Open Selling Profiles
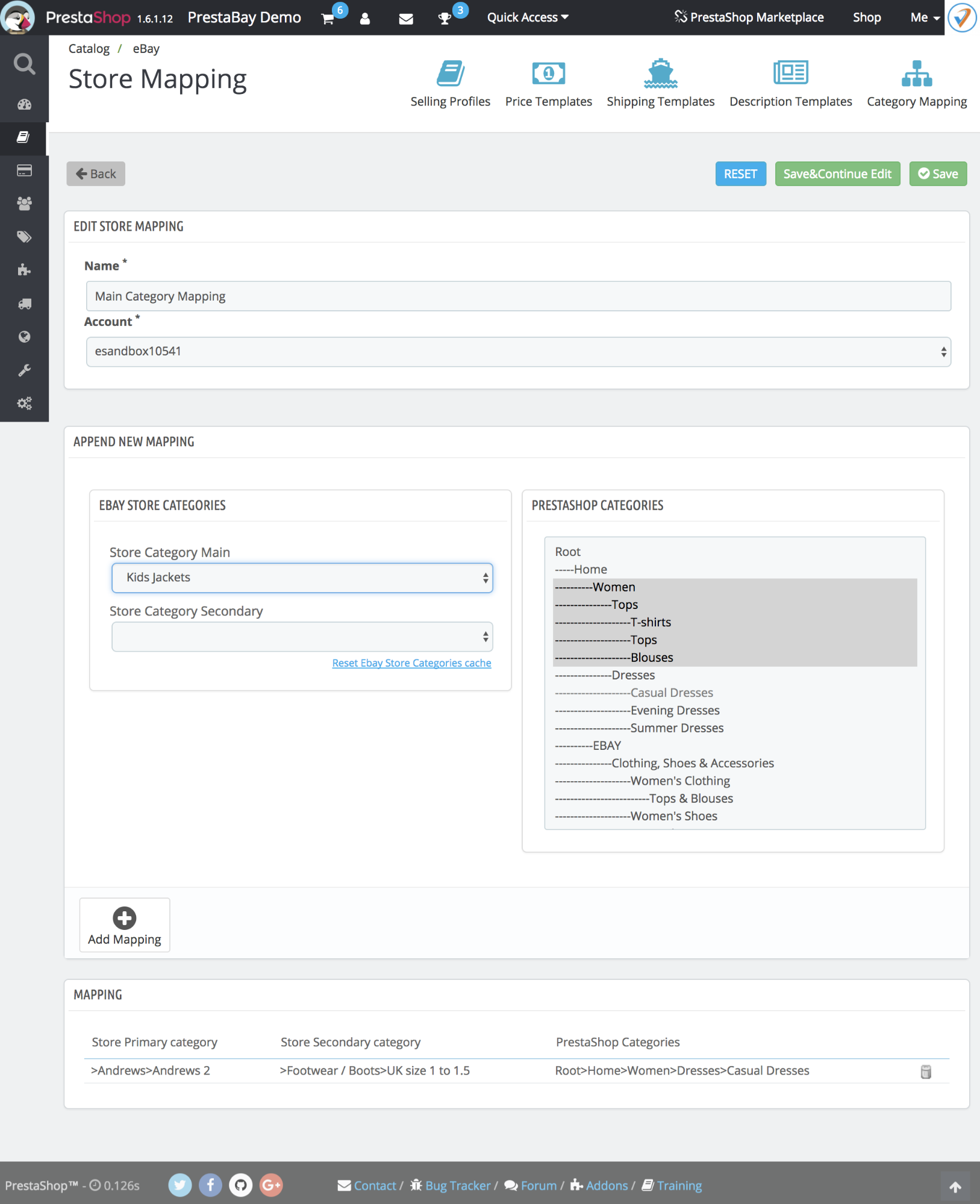The width and height of the screenshot is (980, 1204). pos(450,84)
